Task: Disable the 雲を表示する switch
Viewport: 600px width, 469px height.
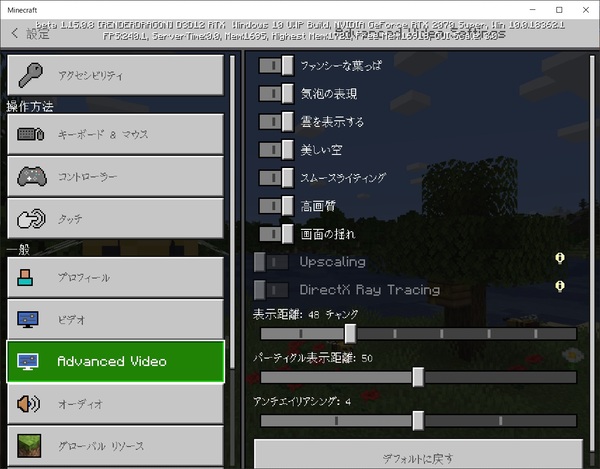Action: pos(276,122)
